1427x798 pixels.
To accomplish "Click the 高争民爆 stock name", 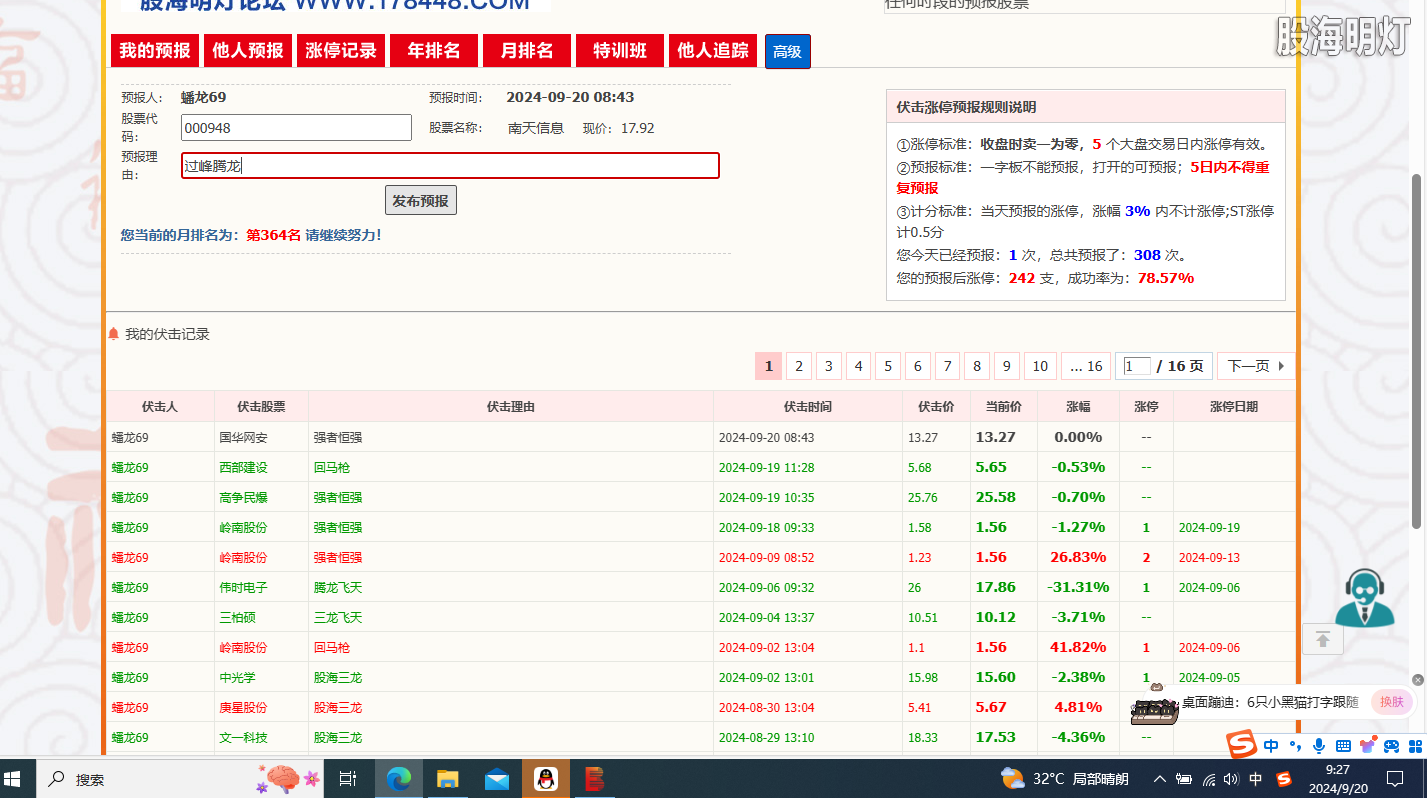I will coord(244,498).
